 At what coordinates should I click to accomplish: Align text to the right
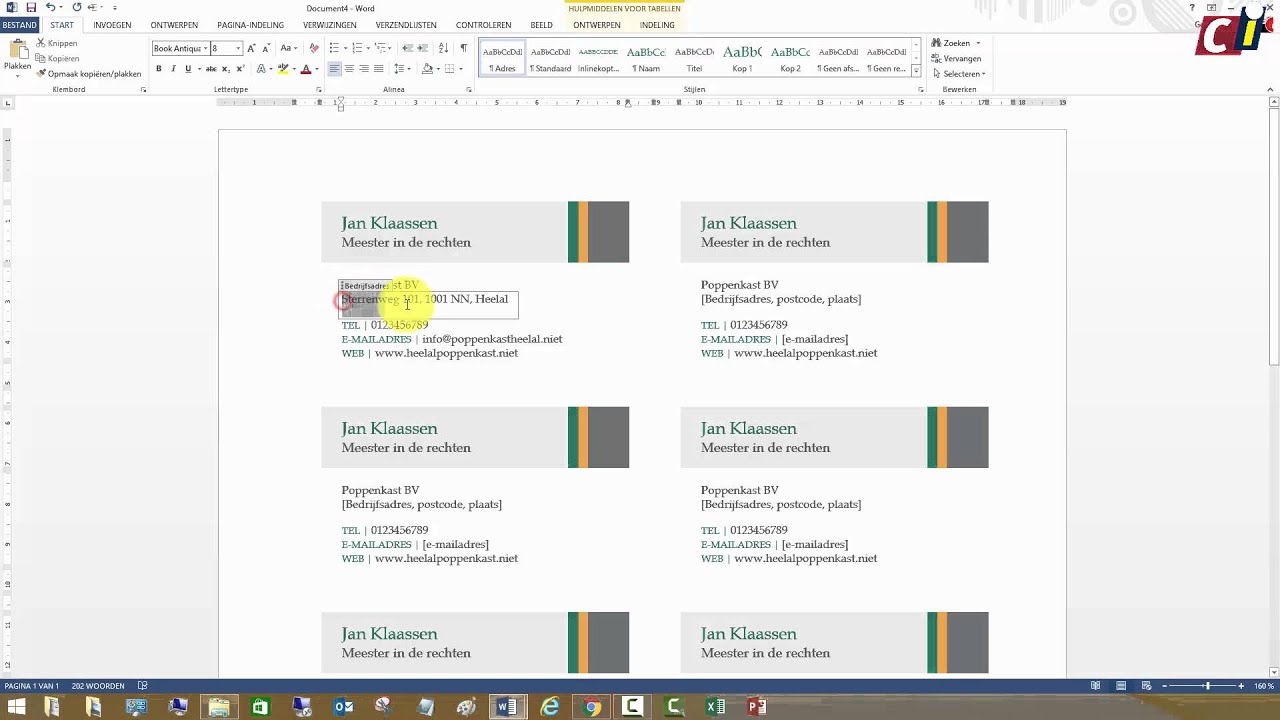(x=364, y=69)
